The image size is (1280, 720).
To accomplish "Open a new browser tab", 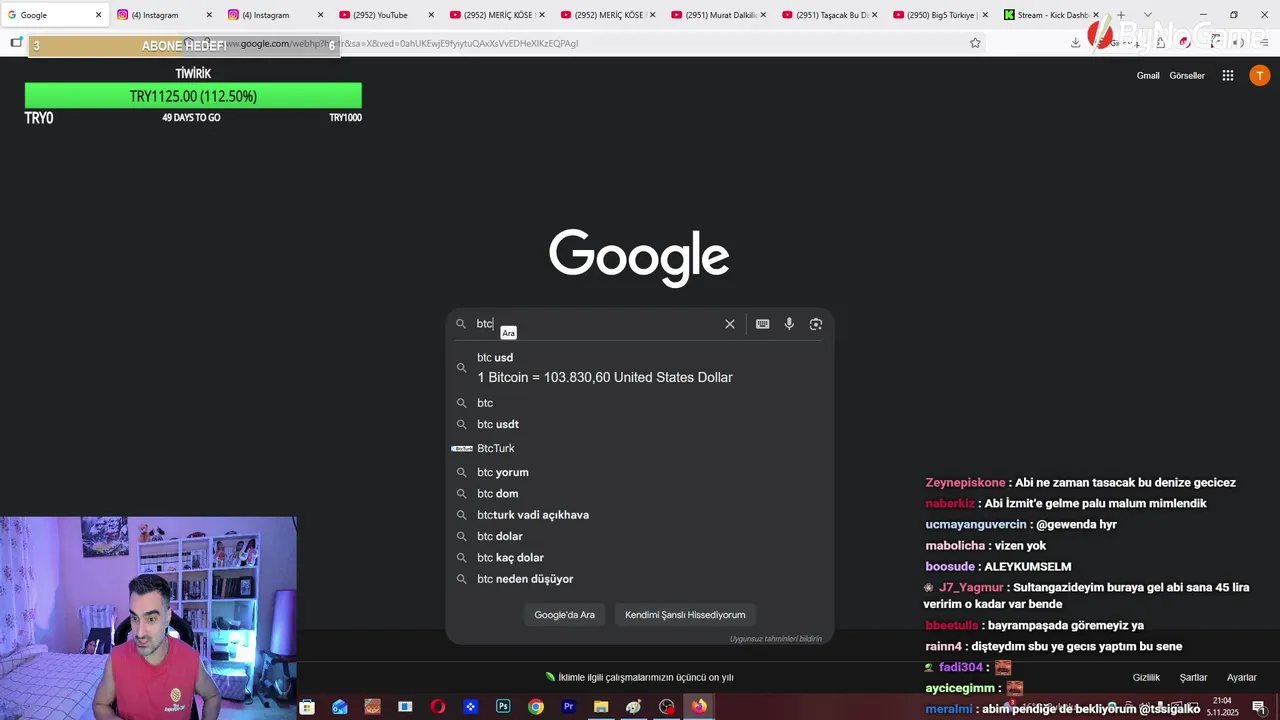I will pos(1120,15).
